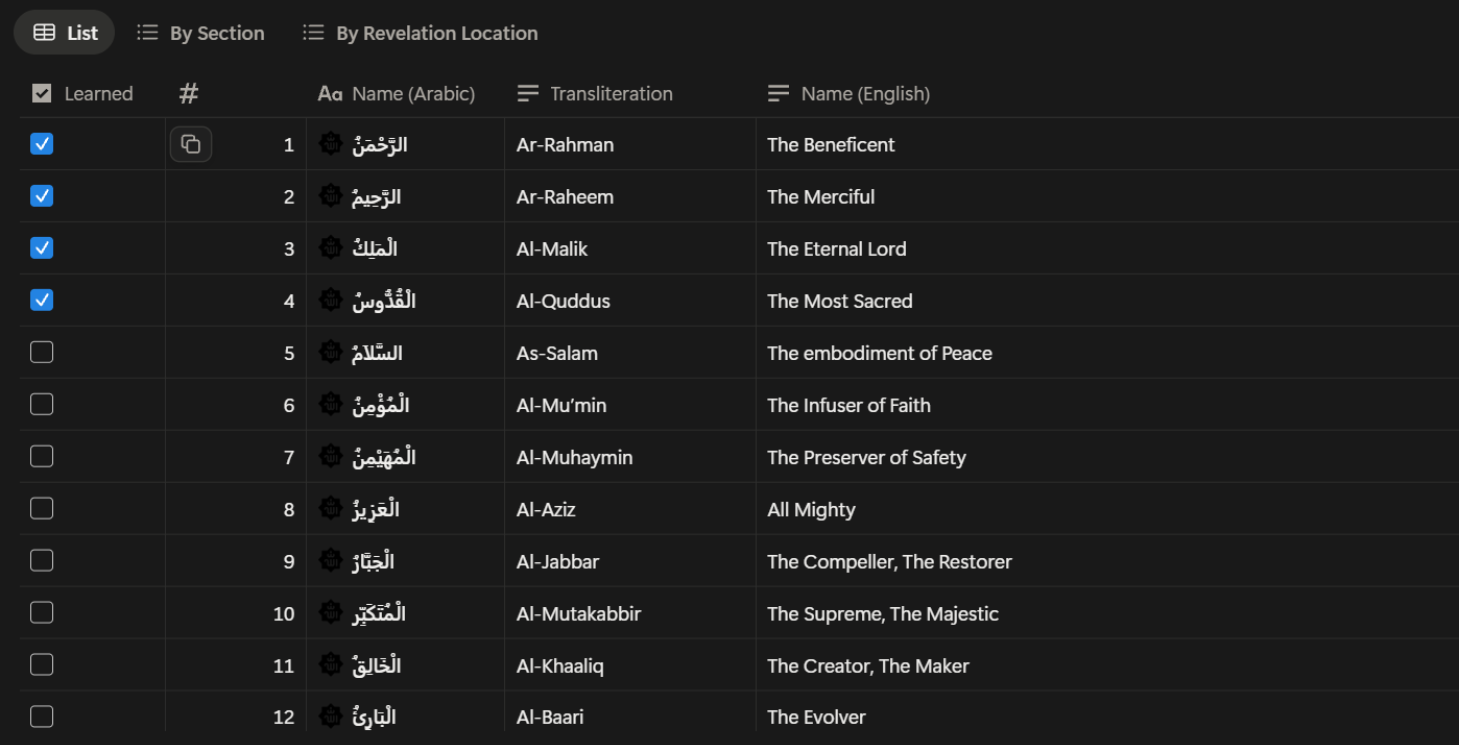Switch to By Revelation Location view
Screen dimensions: 1459x745
click(421, 33)
